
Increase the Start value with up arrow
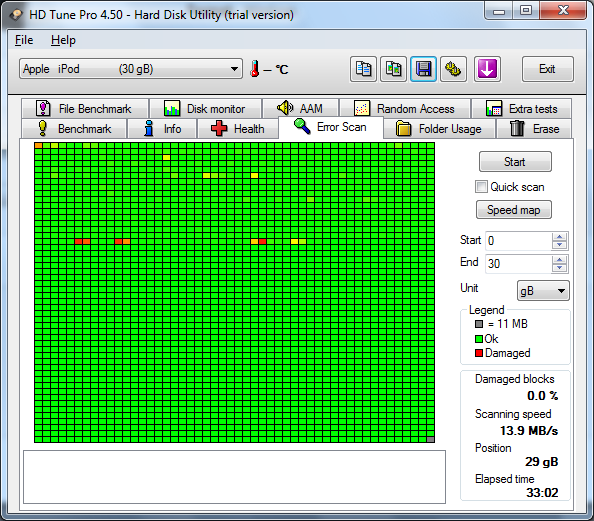[559, 237]
